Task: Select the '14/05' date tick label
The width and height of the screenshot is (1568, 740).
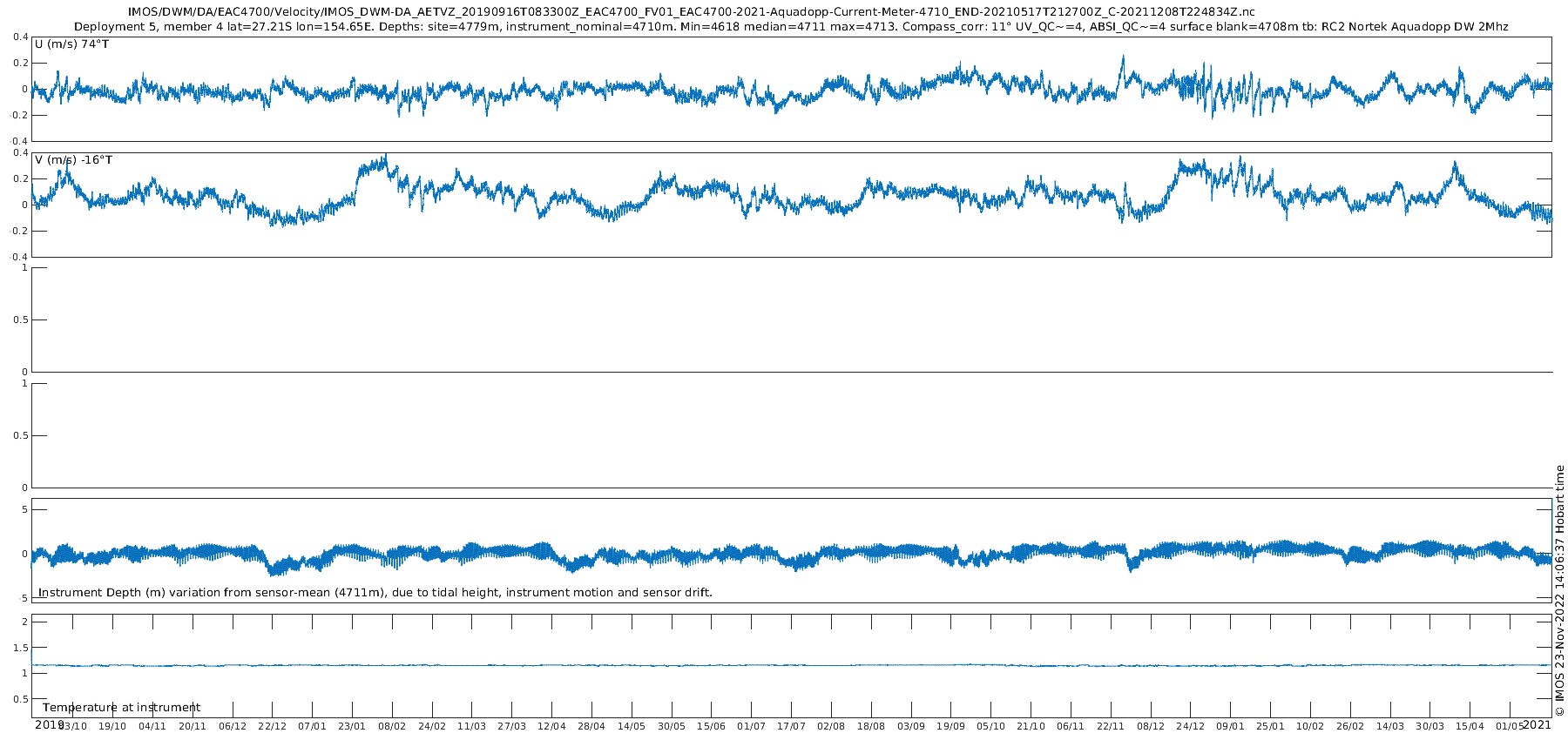Action: click(632, 726)
